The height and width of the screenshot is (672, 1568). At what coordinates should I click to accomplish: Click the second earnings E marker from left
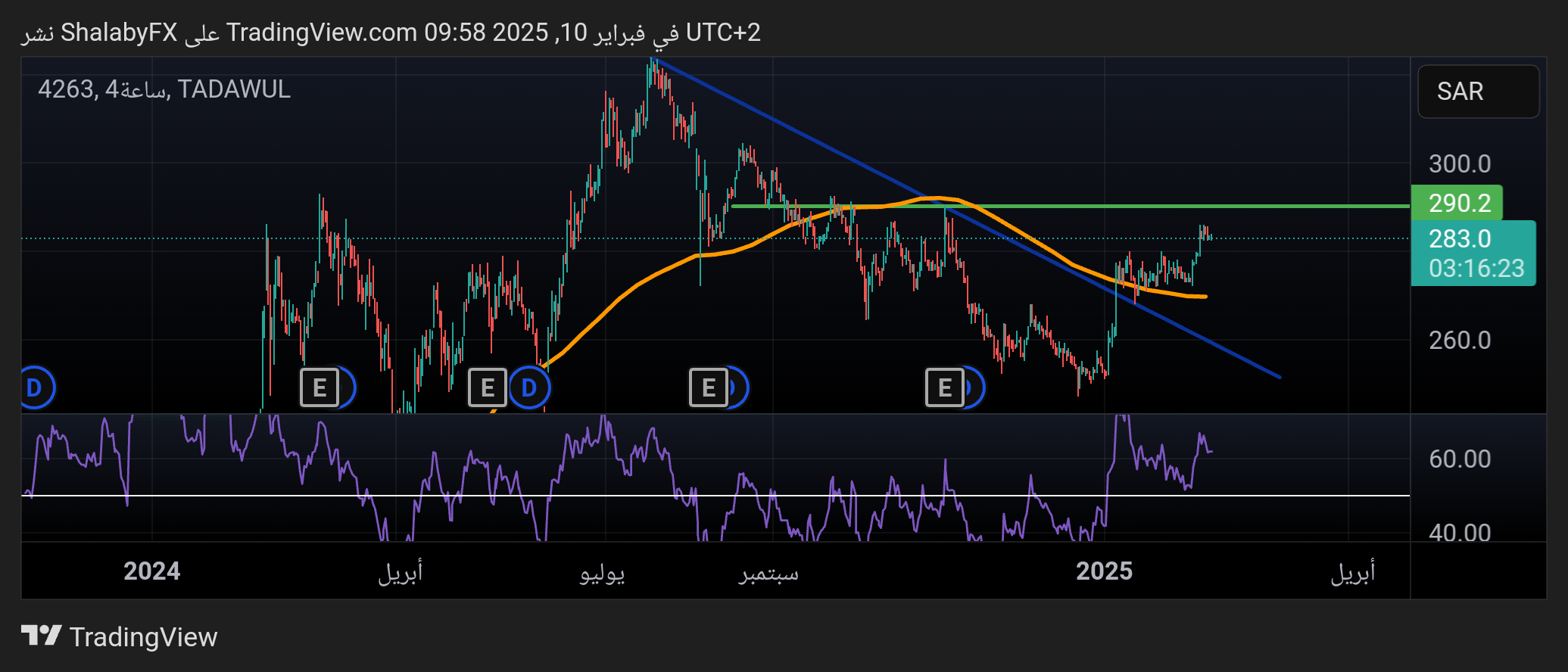pos(487,387)
